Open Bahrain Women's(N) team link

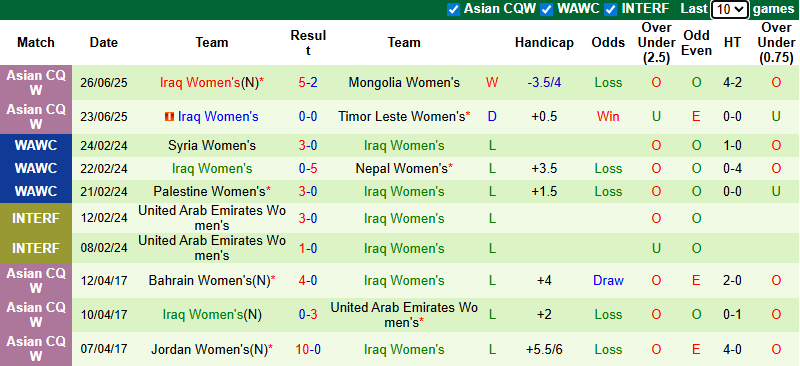point(209,281)
